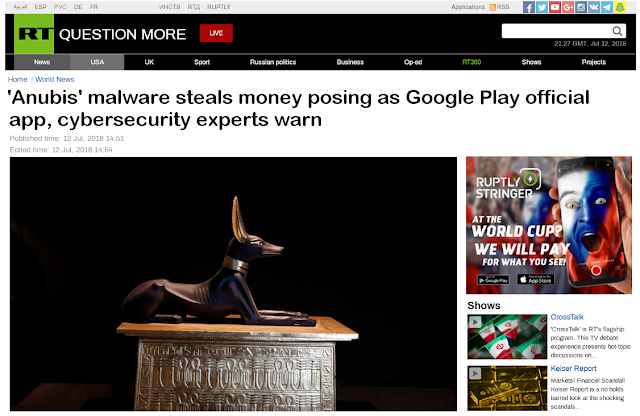Watch the red LIVE button
The image size is (640, 416).
click(216, 33)
